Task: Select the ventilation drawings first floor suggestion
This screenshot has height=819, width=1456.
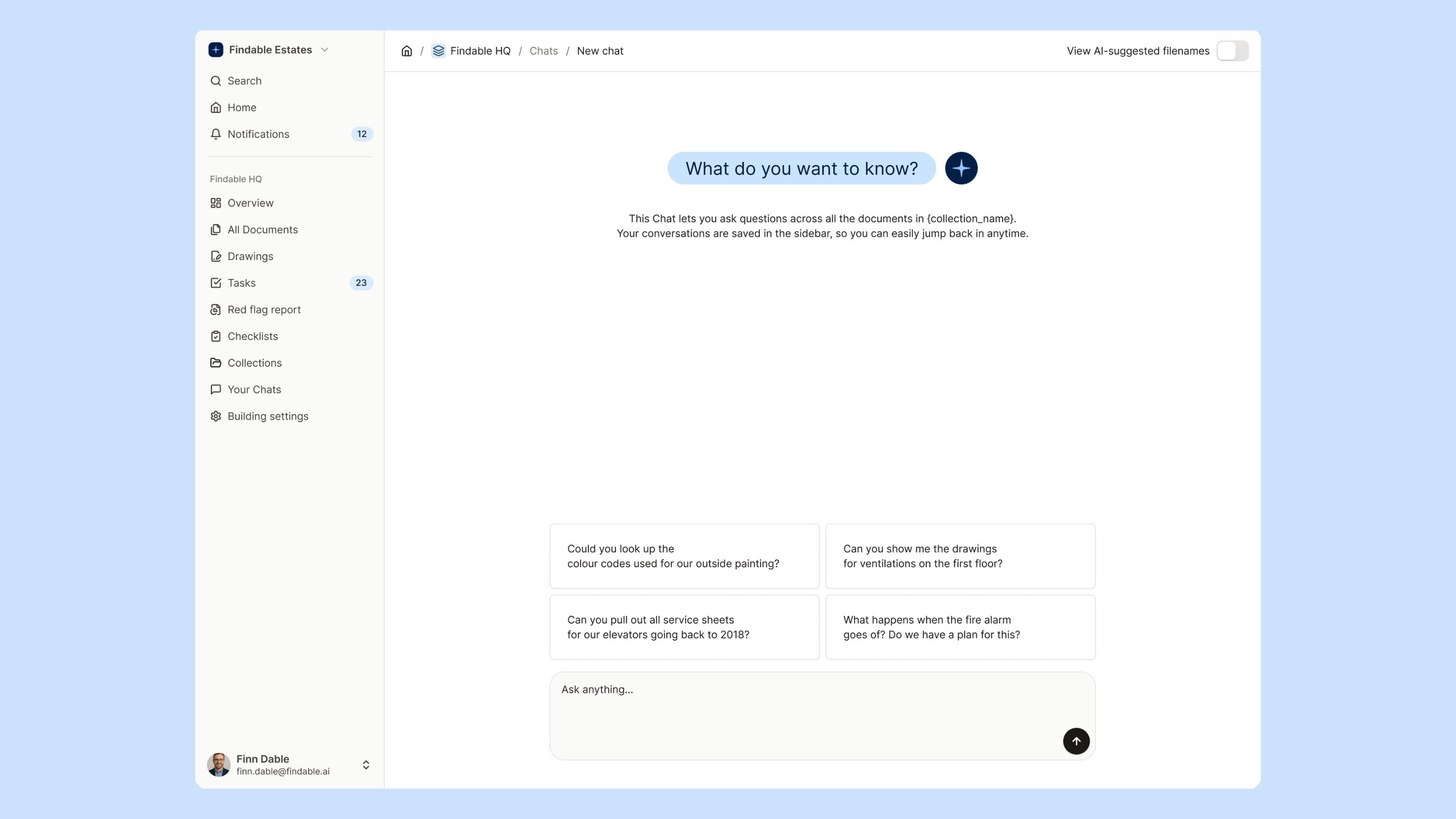Action: (960, 556)
